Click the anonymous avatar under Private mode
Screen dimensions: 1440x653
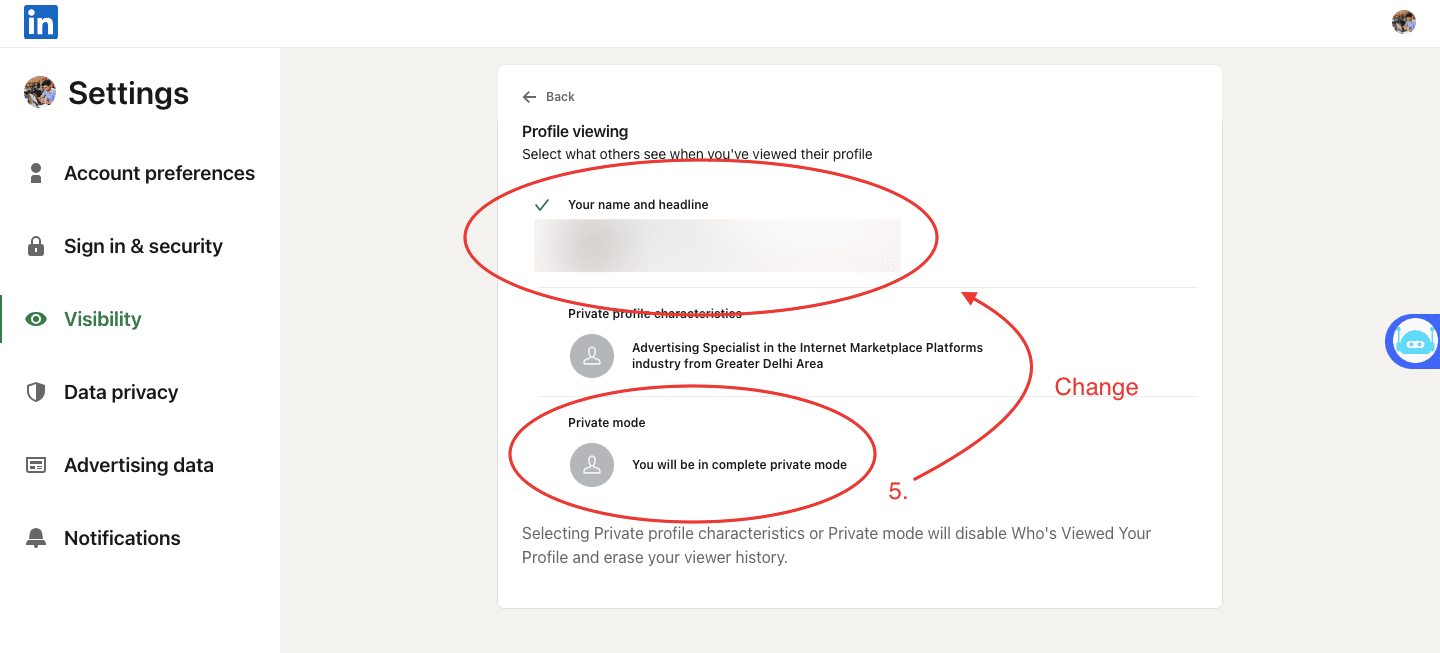pos(591,464)
